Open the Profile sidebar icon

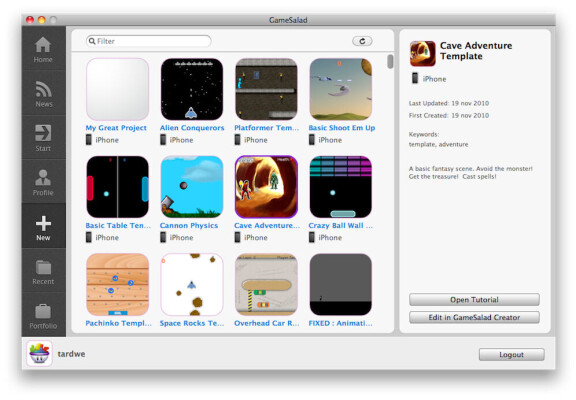pos(43,178)
